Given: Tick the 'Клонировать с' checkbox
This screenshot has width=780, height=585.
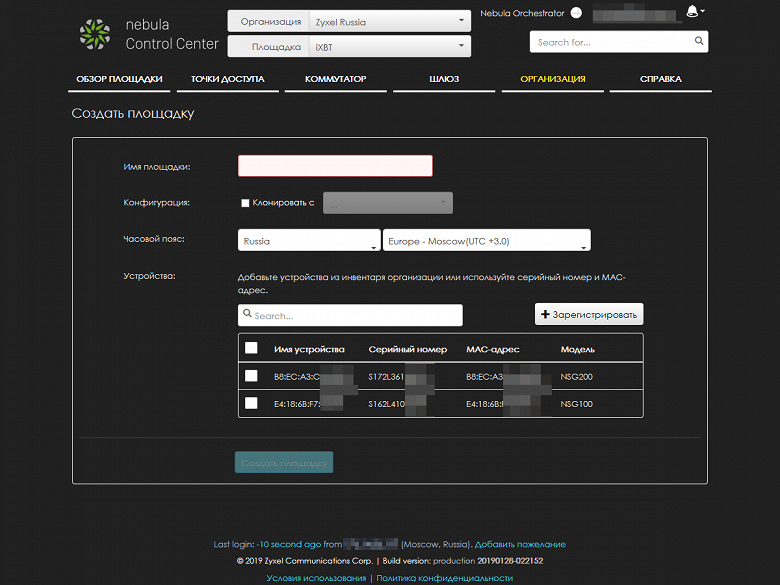Looking at the screenshot, I should (x=245, y=203).
